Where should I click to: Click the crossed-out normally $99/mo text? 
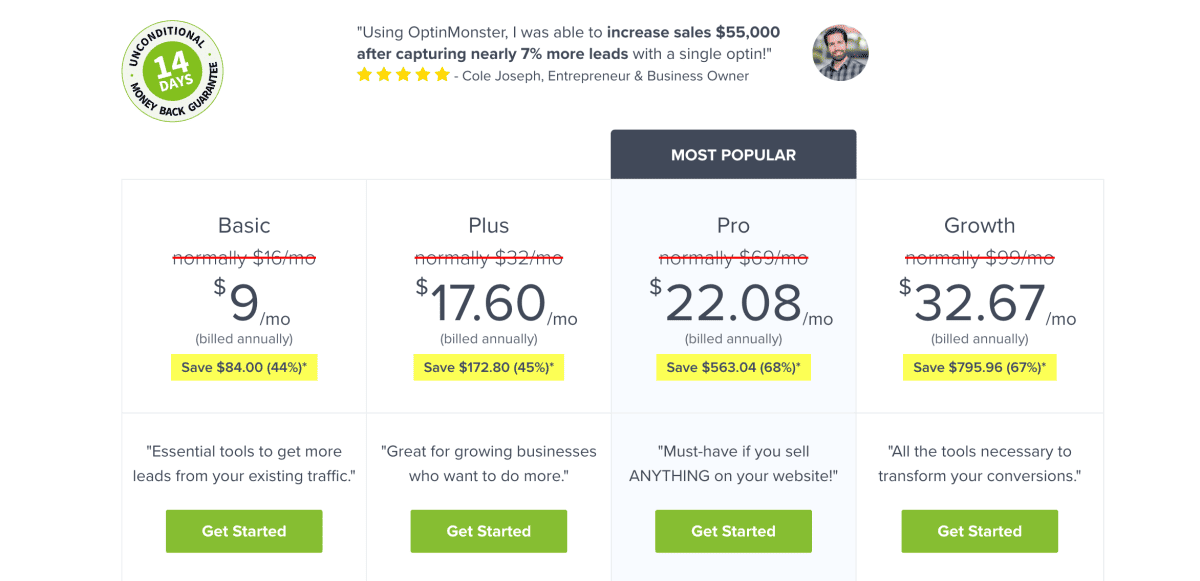pos(979,258)
